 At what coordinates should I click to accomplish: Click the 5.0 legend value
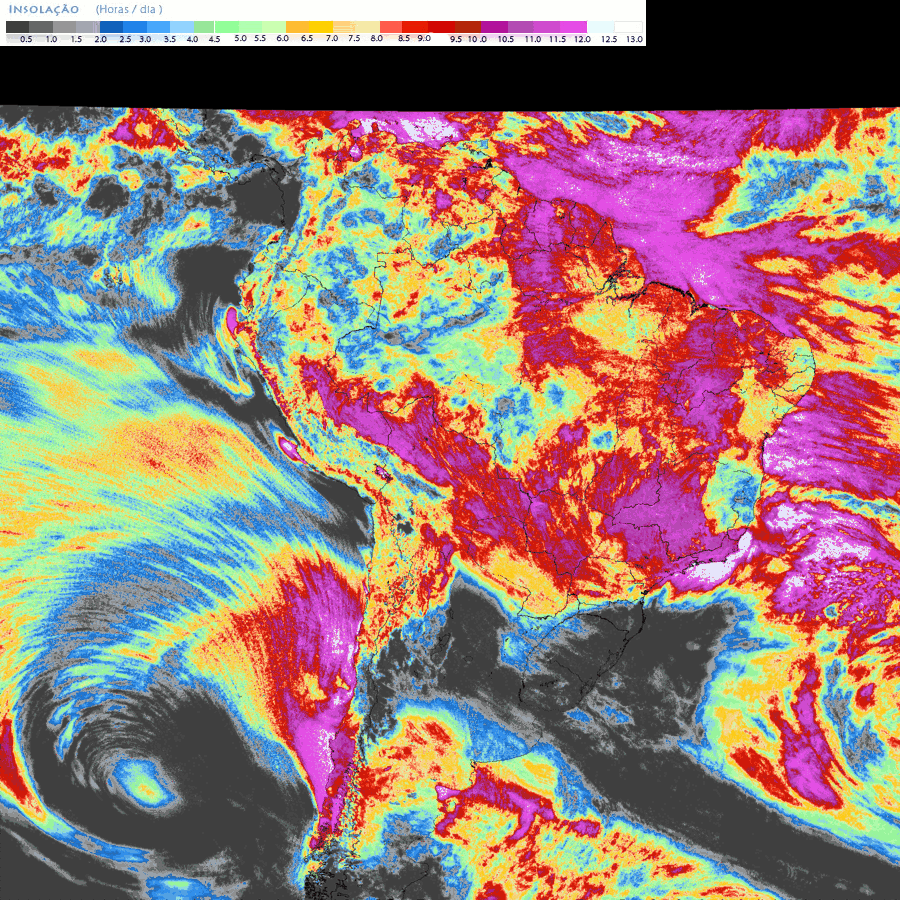tap(240, 38)
